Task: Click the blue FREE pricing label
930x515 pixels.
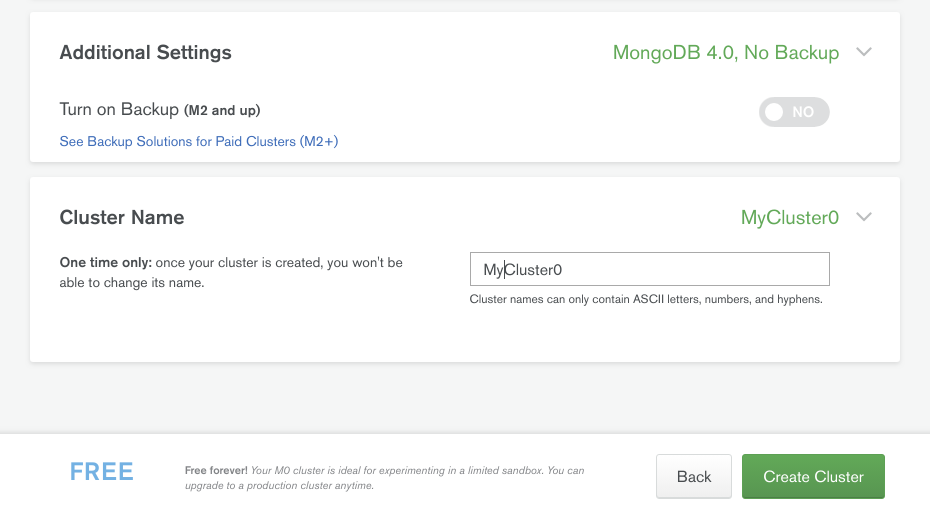Action: pyautogui.click(x=102, y=472)
